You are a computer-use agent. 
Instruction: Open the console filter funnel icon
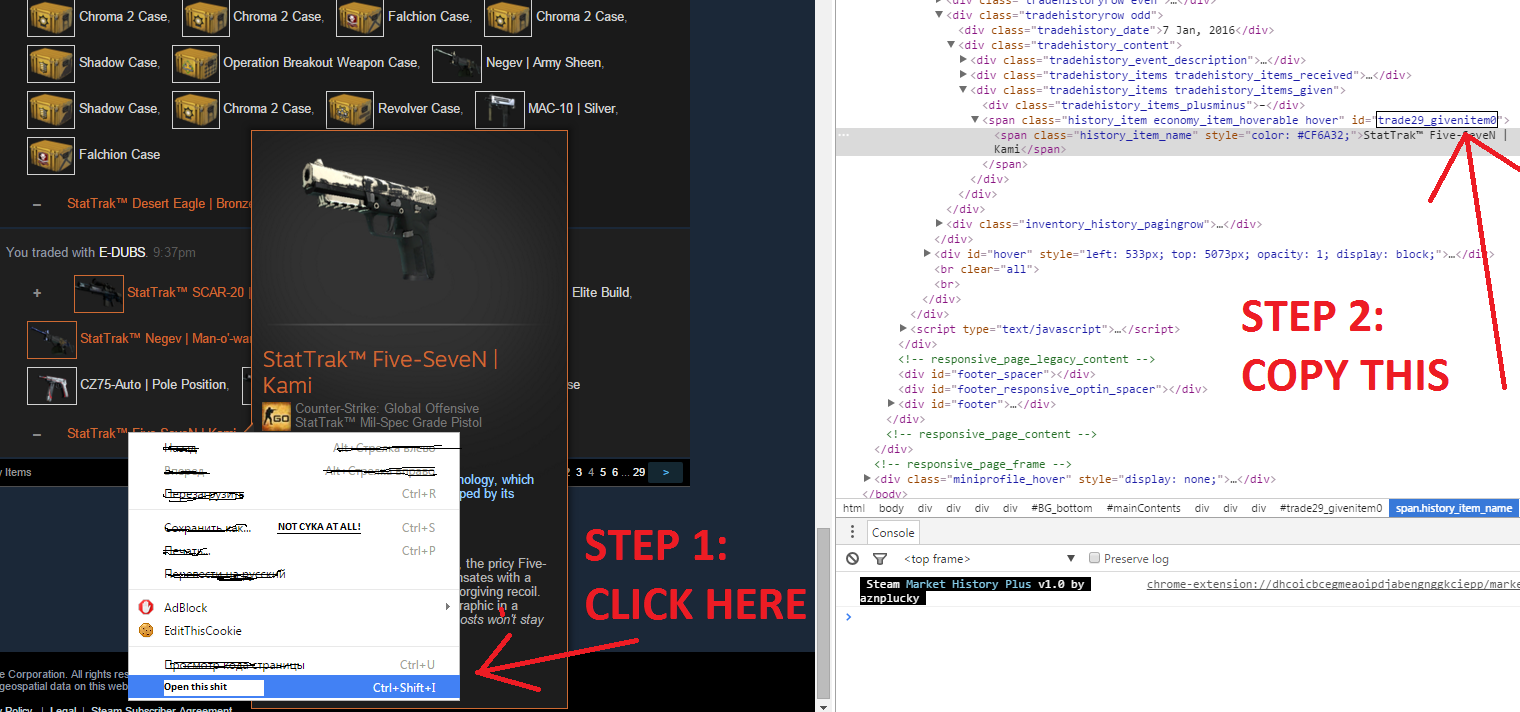880,559
